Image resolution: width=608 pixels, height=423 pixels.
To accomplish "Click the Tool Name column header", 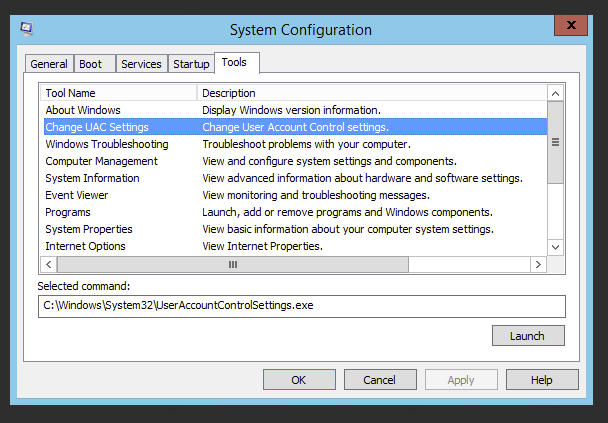I will pyautogui.click(x=118, y=93).
